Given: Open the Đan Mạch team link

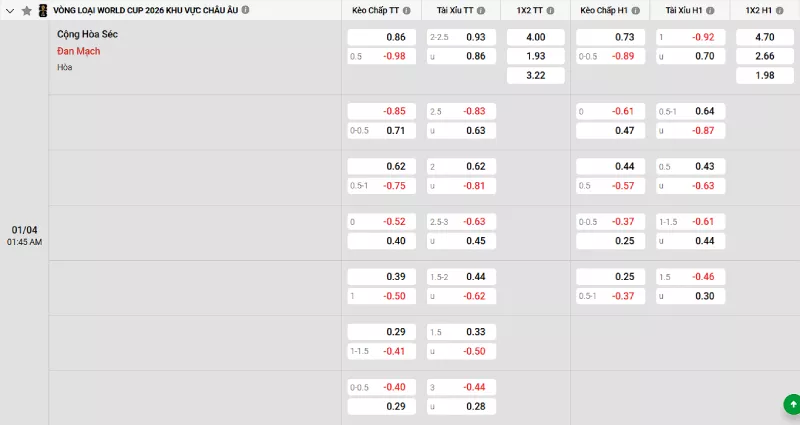Looking at the screenshot, I should 78,51.
